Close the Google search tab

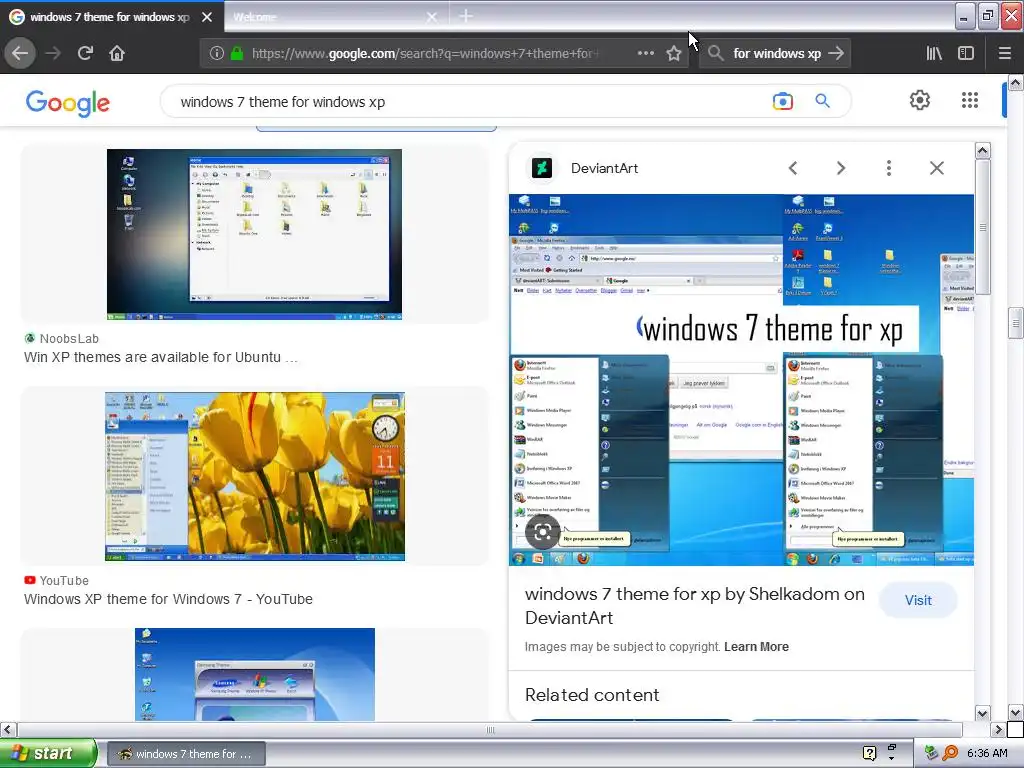(x=207, y=17)
